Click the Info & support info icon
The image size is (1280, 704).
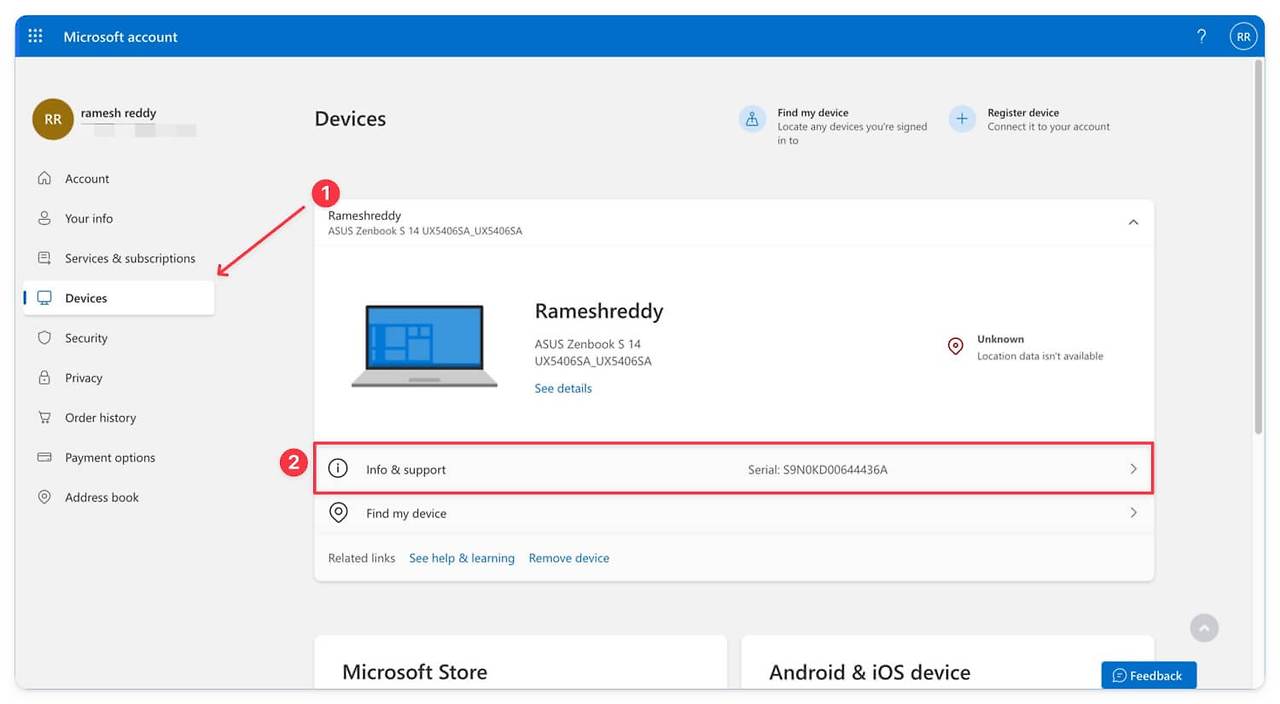(x=338, y=468)
